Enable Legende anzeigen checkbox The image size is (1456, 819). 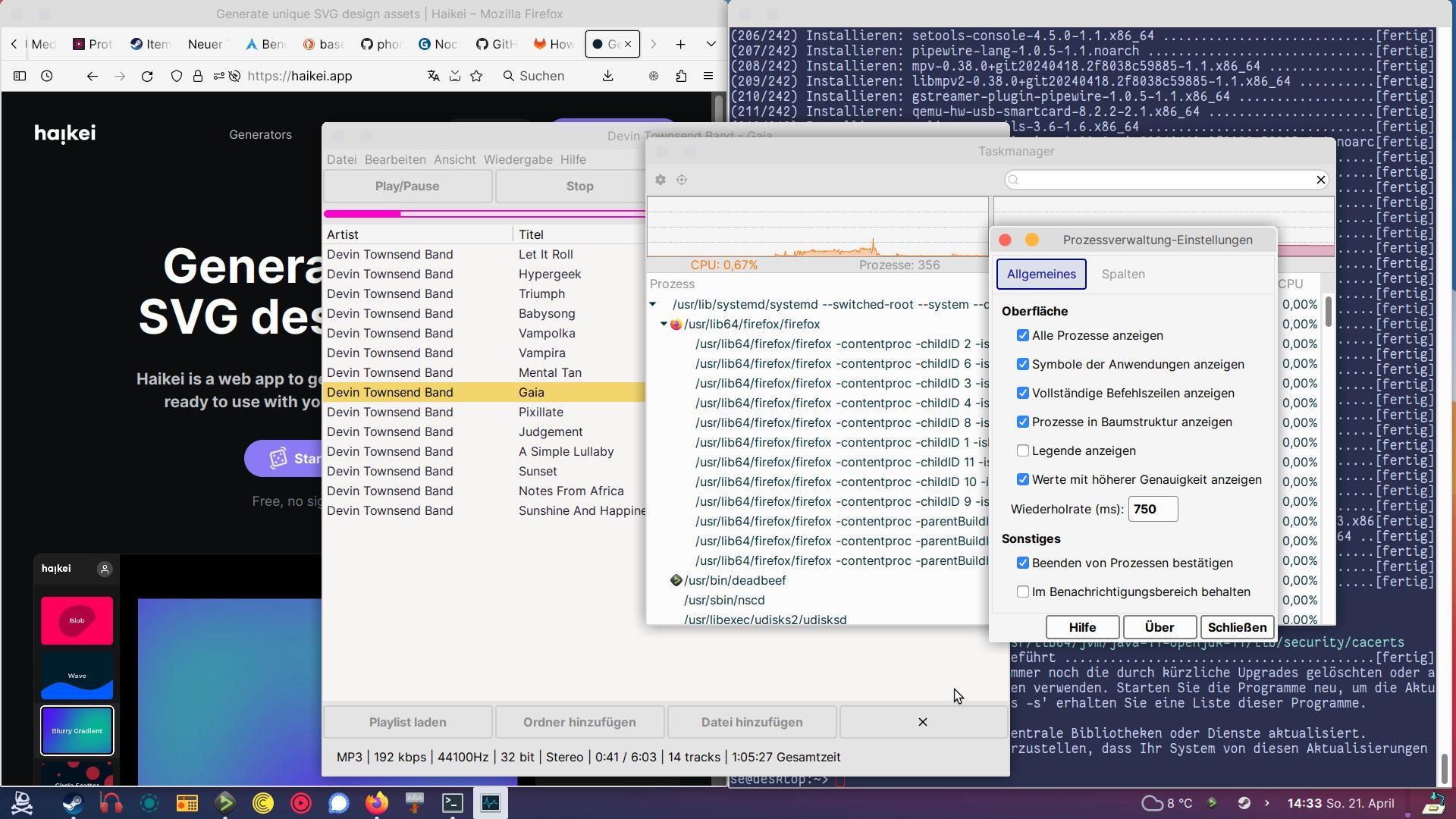coord(1023,450)
